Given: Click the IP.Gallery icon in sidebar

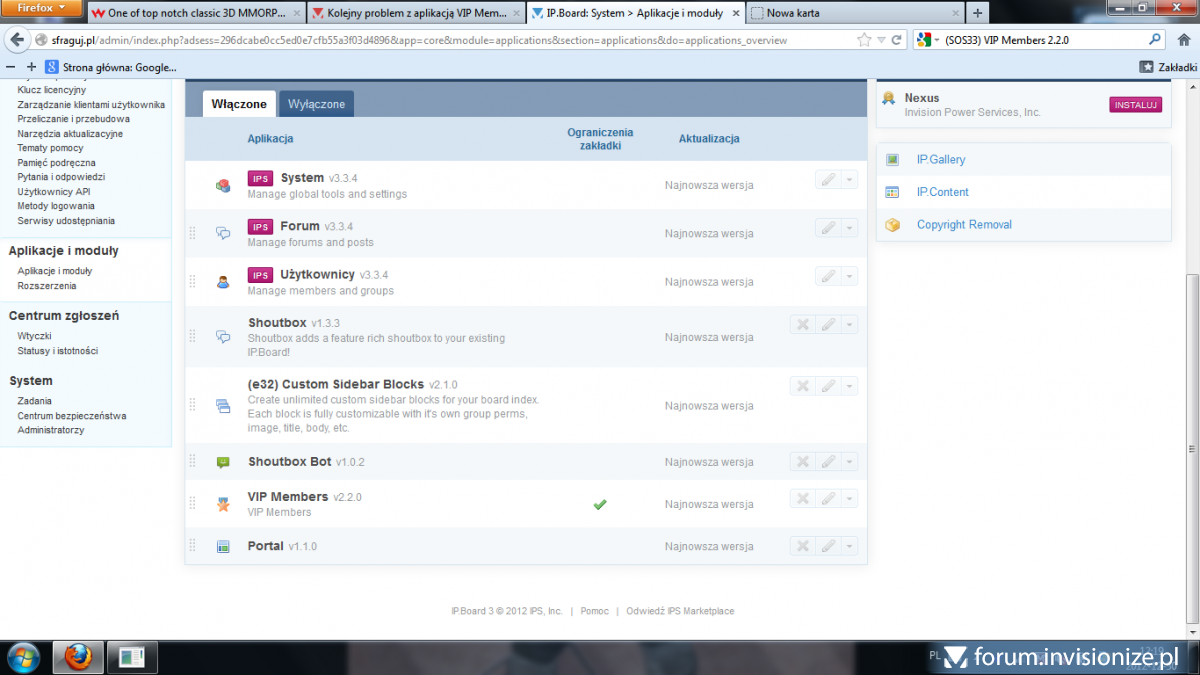Looking at the screenshot, I should [x=893, y=159].
